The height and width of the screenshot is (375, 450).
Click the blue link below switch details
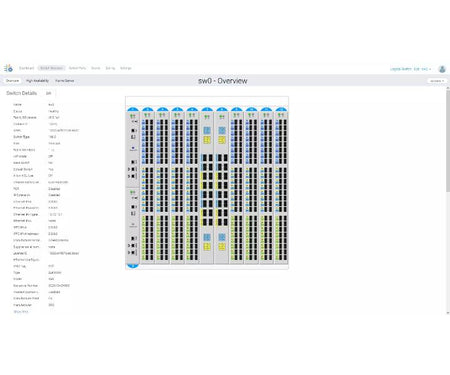click(x=21, y=312)
